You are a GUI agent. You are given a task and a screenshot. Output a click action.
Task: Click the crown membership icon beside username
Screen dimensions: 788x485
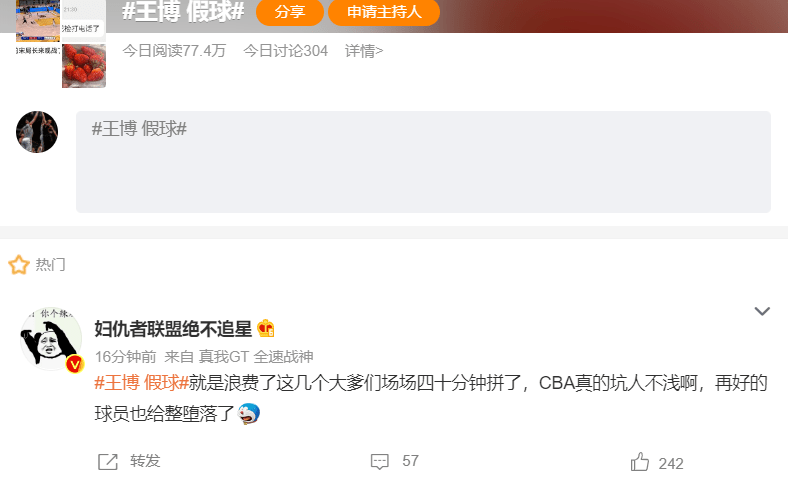pos(266,329)
